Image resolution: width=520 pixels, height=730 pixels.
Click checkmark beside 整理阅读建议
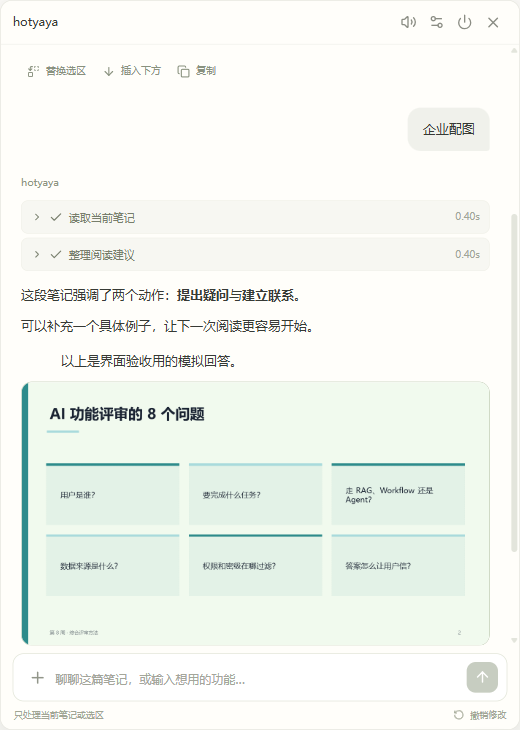56,254
